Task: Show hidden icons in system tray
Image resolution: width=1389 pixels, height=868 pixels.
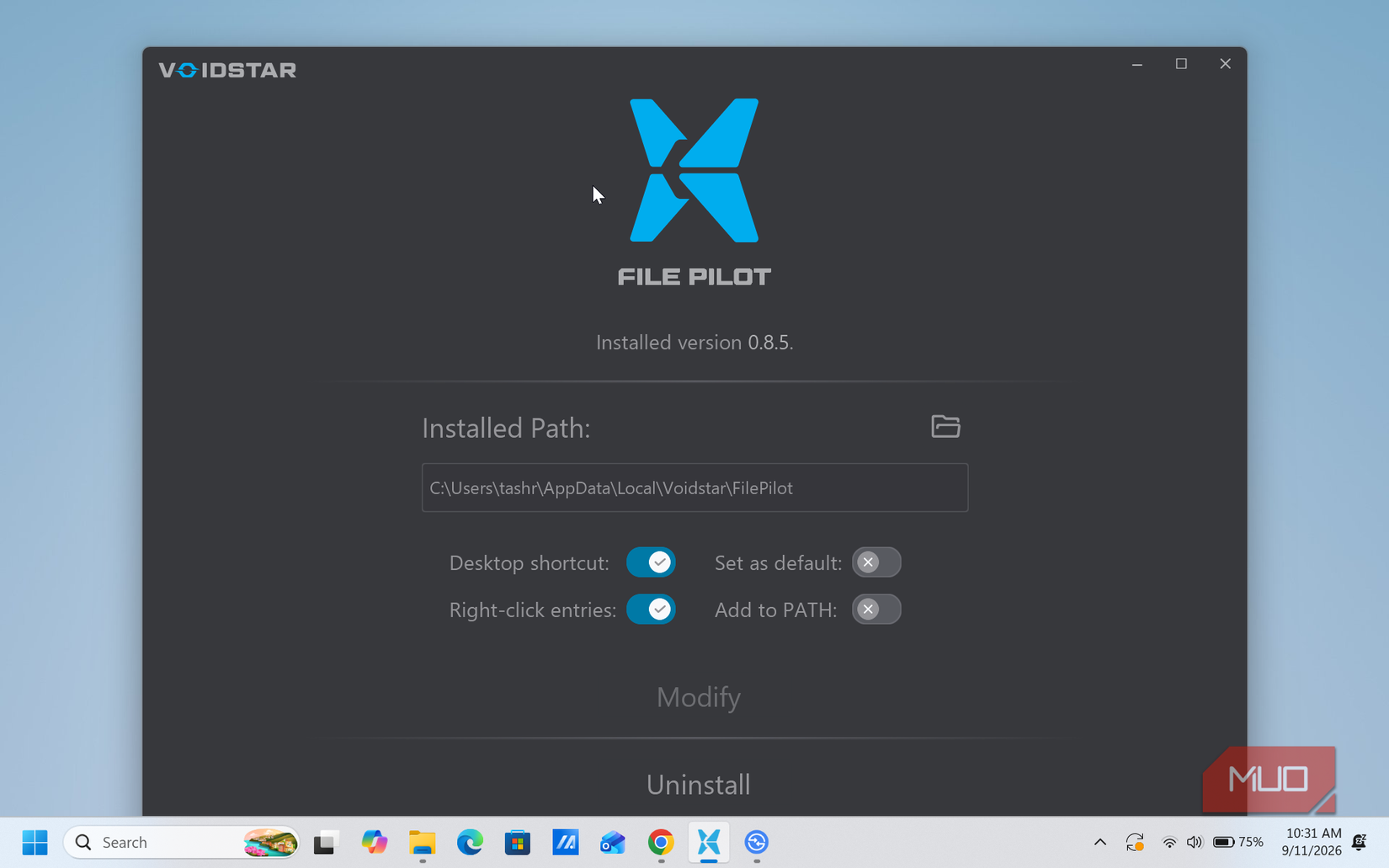Action: (1099, 842)
